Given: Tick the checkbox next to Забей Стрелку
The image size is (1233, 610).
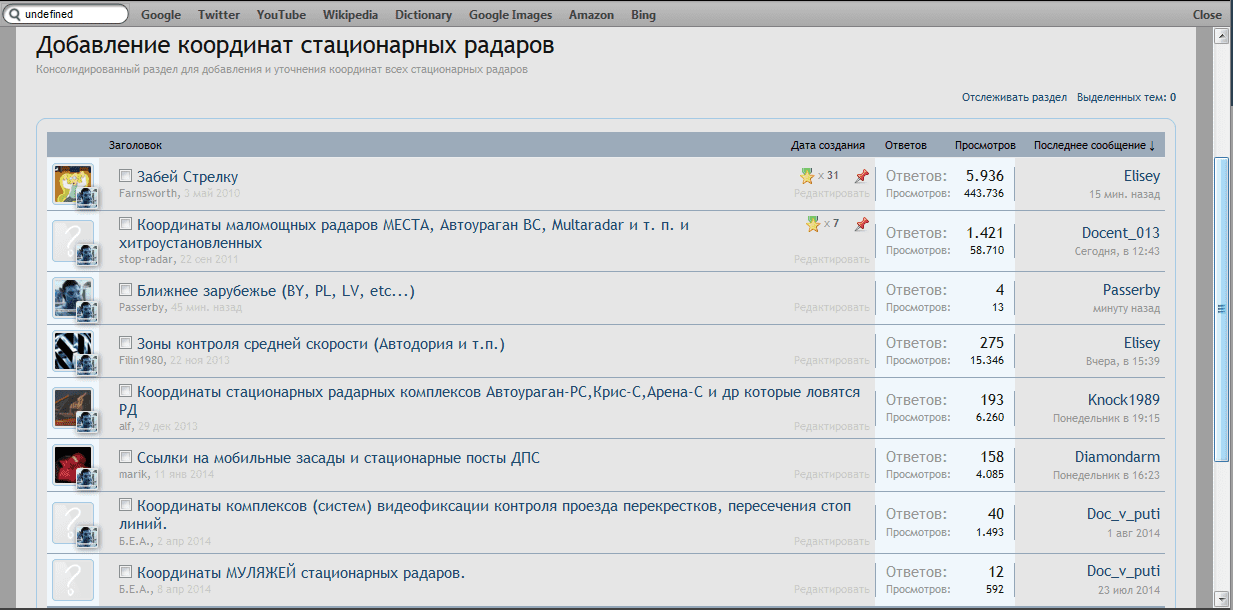Looking at the screenshot, I should coord(126,176).
